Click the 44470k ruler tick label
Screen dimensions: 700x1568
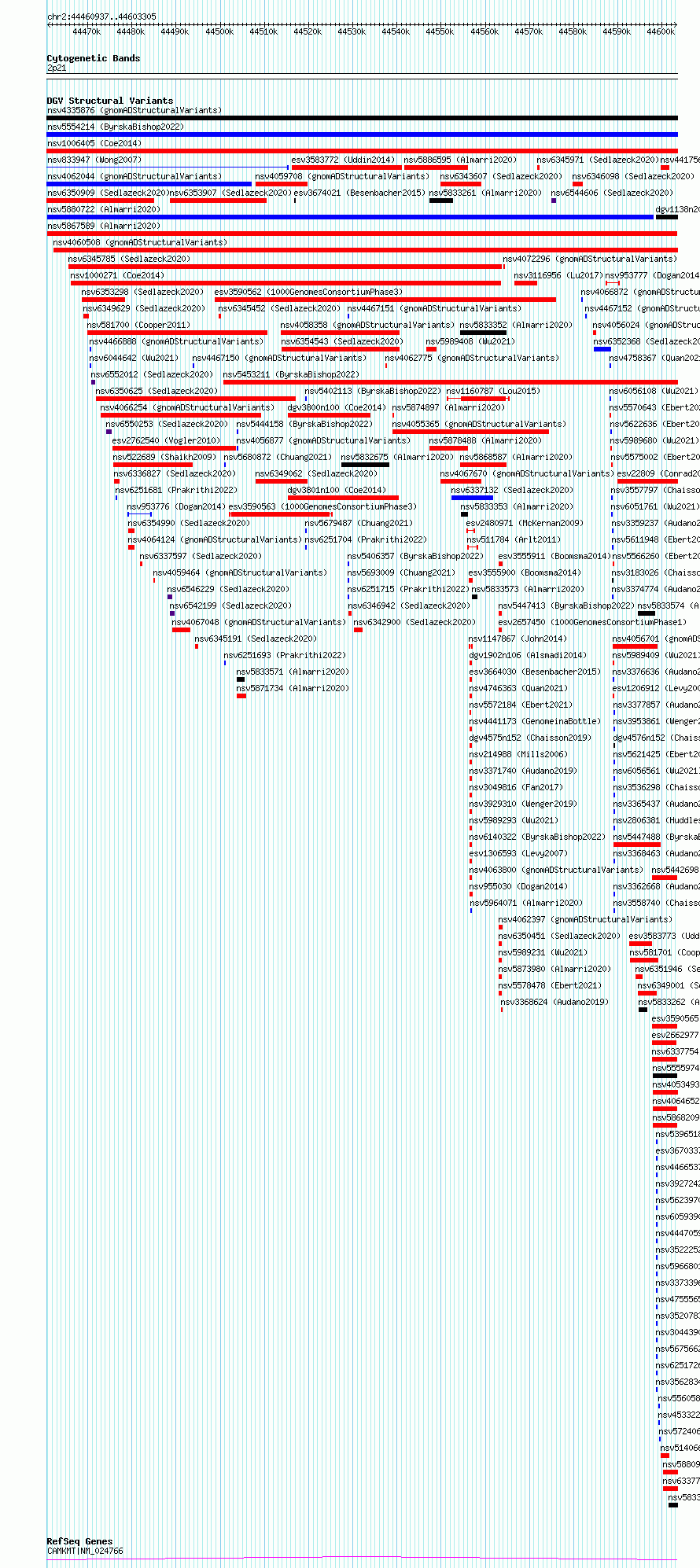point(87,31)
